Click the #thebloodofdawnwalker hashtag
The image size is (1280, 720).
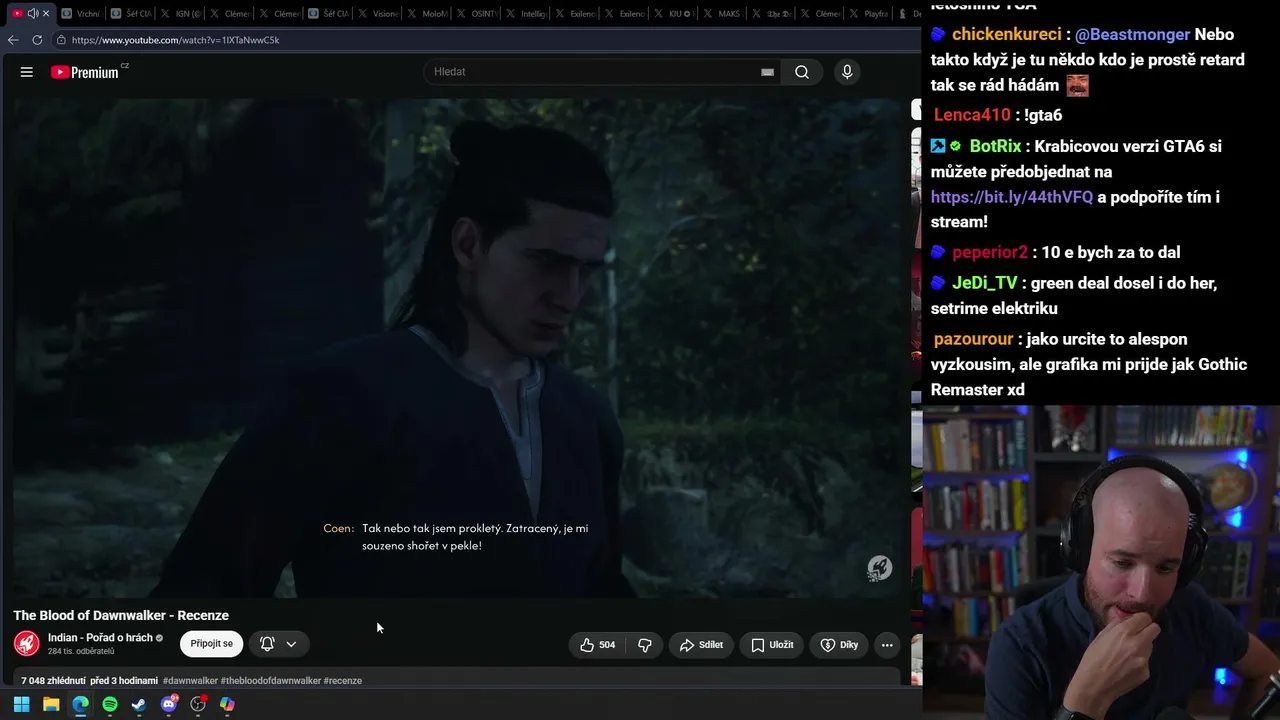270,681
